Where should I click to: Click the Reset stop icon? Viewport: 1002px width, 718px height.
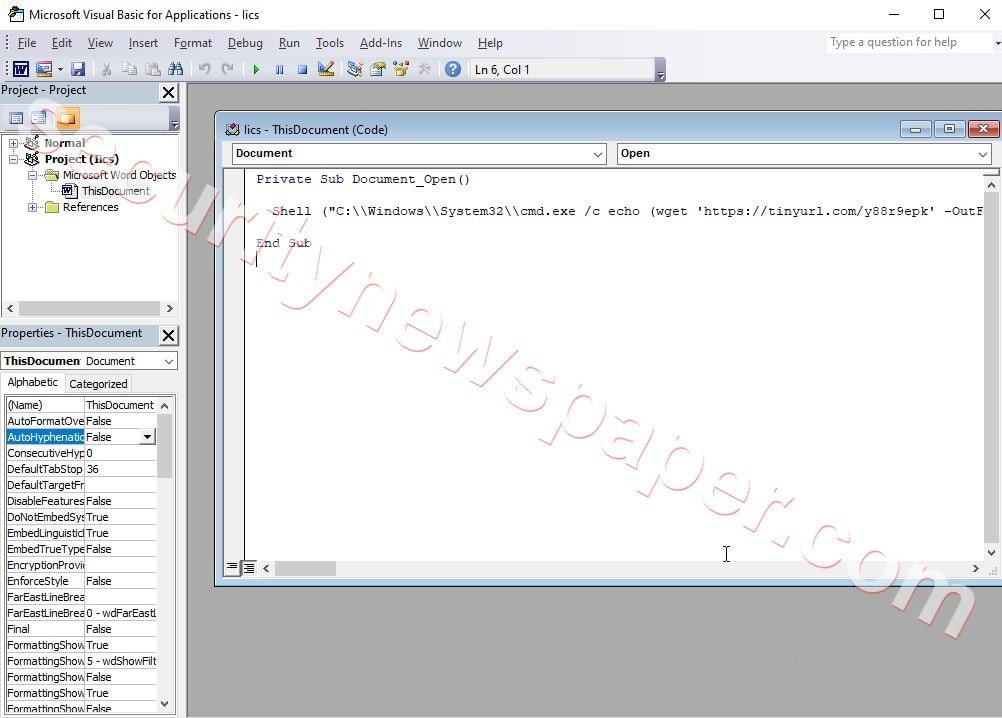[x=302, y=69]
